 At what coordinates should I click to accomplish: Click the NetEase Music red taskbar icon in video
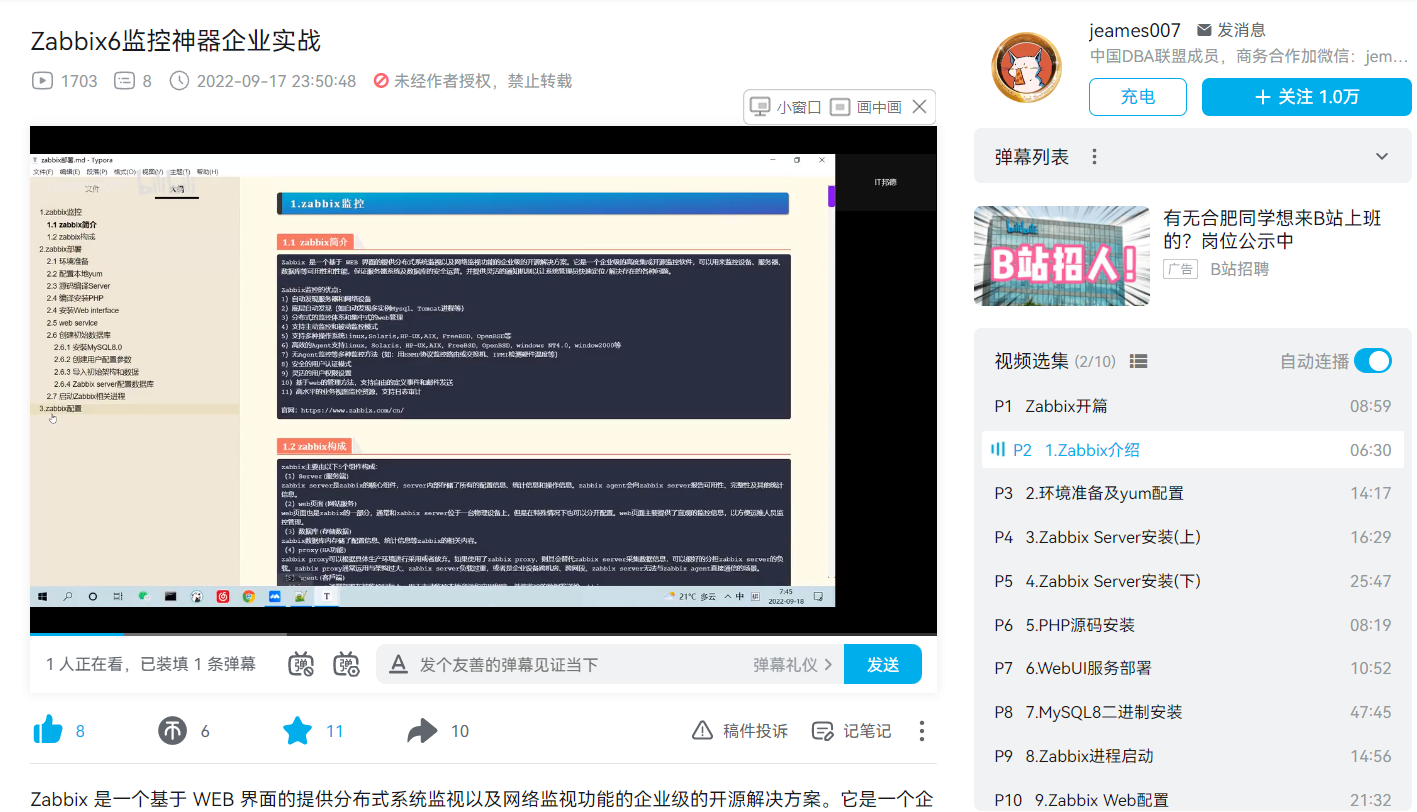pyautogui.click(x=222, y=597)
